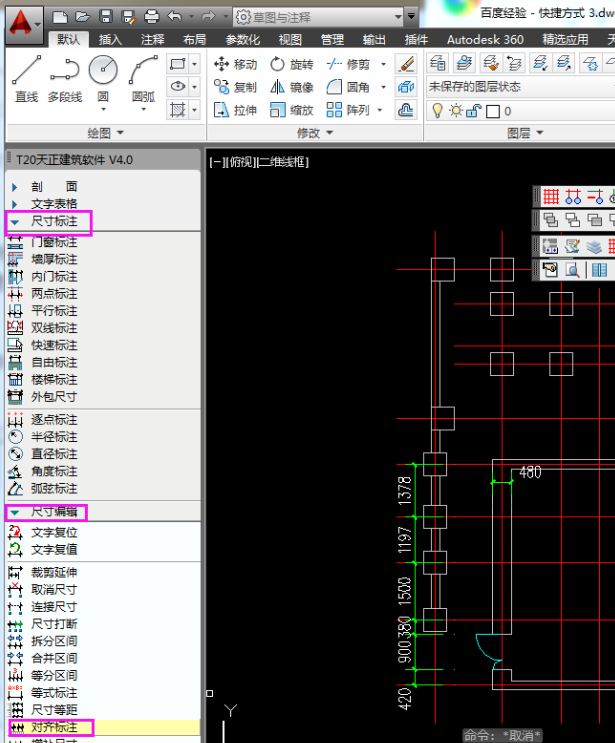Switch to the 输出 ribbon tab

coord(374,40)
